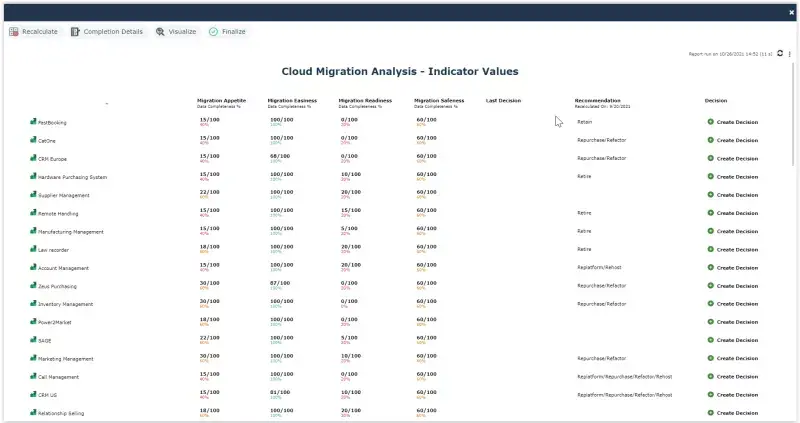Click the Marketing Management application icon
This screenshot has width=800, height=423.
coord(33,358)
